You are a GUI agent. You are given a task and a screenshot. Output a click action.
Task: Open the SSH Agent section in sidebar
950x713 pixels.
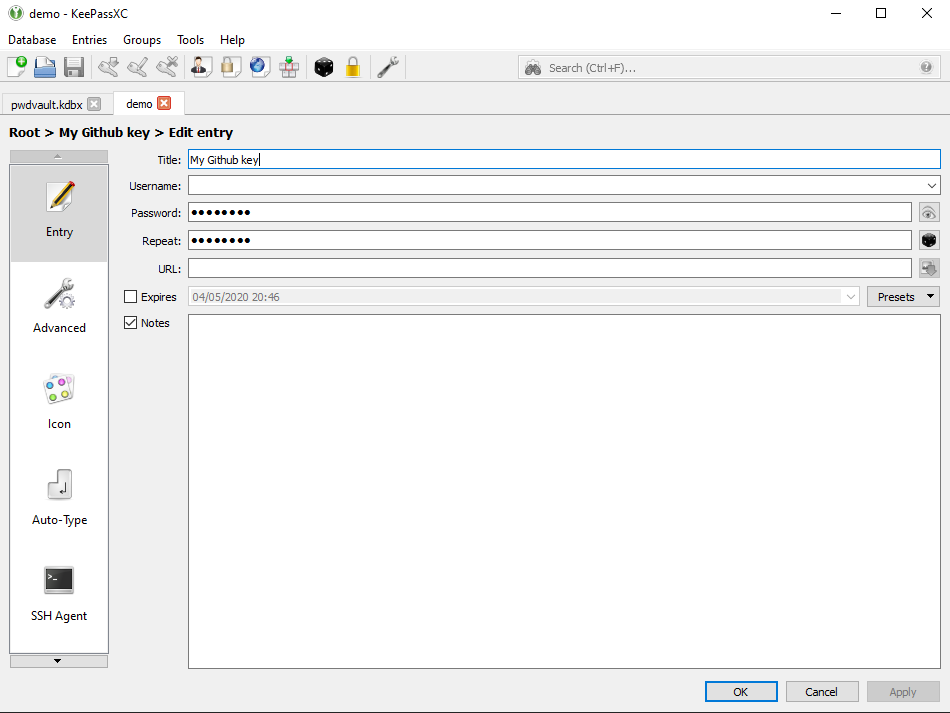point(59,594)
